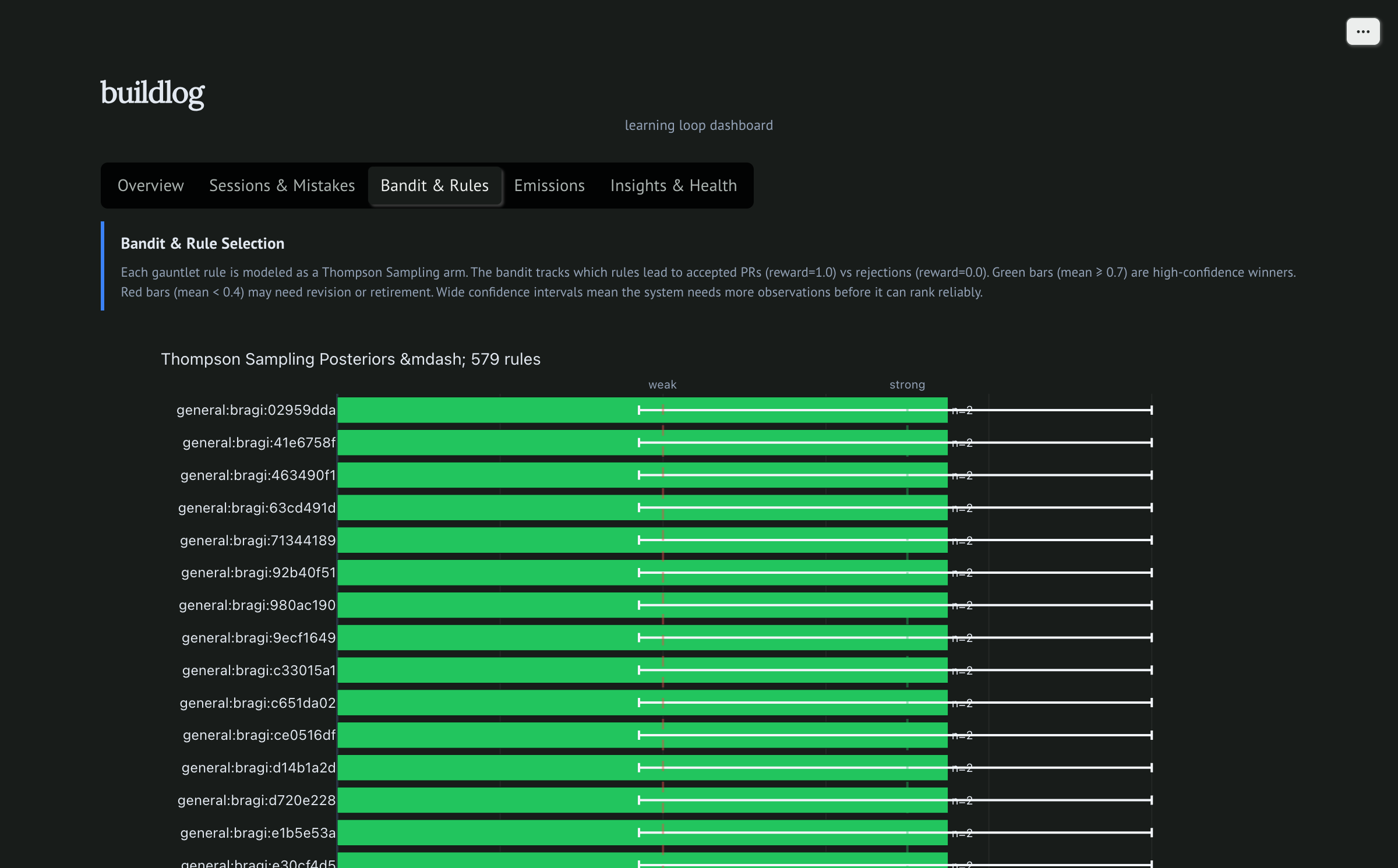The width and height of the screenshot is (1398, 868).
Task: Click the buildlog logo title
Action: 153,93
